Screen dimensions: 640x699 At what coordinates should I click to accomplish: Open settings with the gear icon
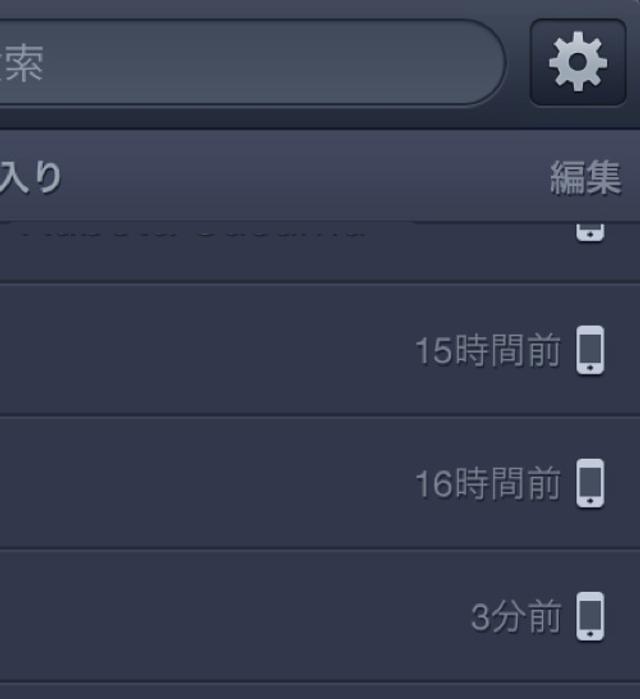pyautogui.click(x=578, y=62)
